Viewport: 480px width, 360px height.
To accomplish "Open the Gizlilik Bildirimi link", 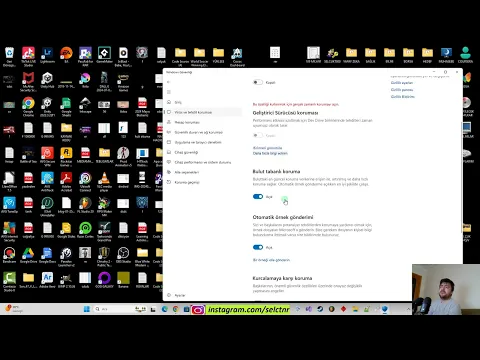I will point(403,97).
